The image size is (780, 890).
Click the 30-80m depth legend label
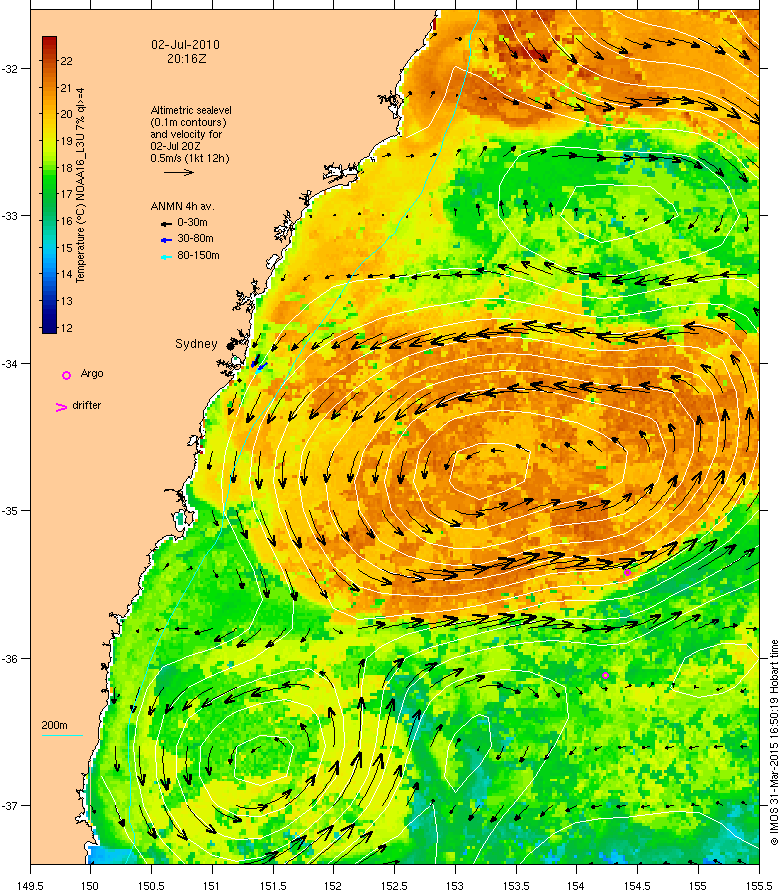pyautogui.click(x=195, y=238)
